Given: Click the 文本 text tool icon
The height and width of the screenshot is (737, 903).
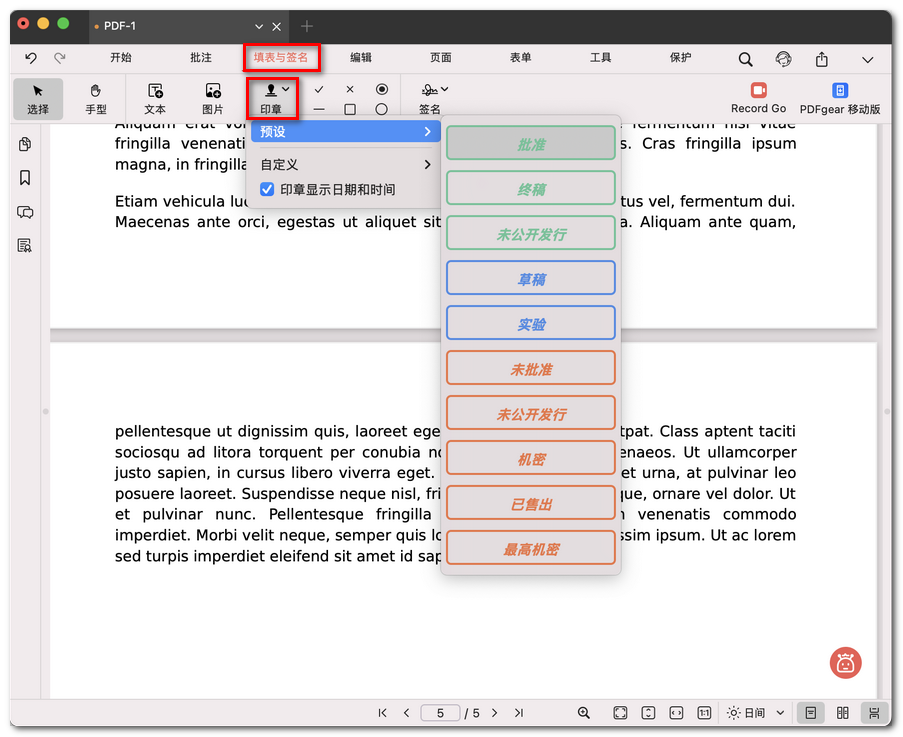Looking at the screenshot, I should pyautogui.click(x=155, y=98).
